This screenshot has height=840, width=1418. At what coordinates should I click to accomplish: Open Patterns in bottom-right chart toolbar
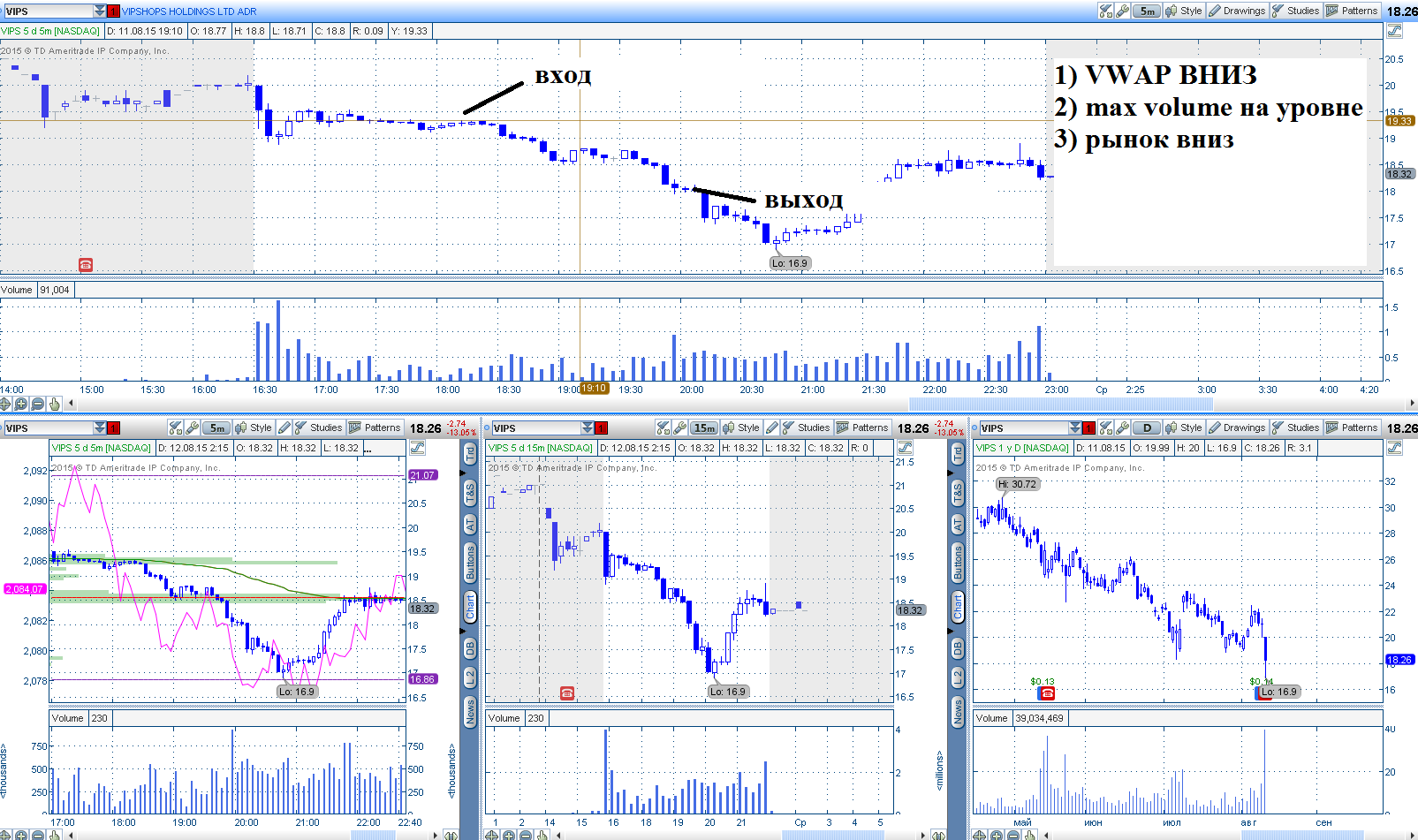[x=1352, y=428]
